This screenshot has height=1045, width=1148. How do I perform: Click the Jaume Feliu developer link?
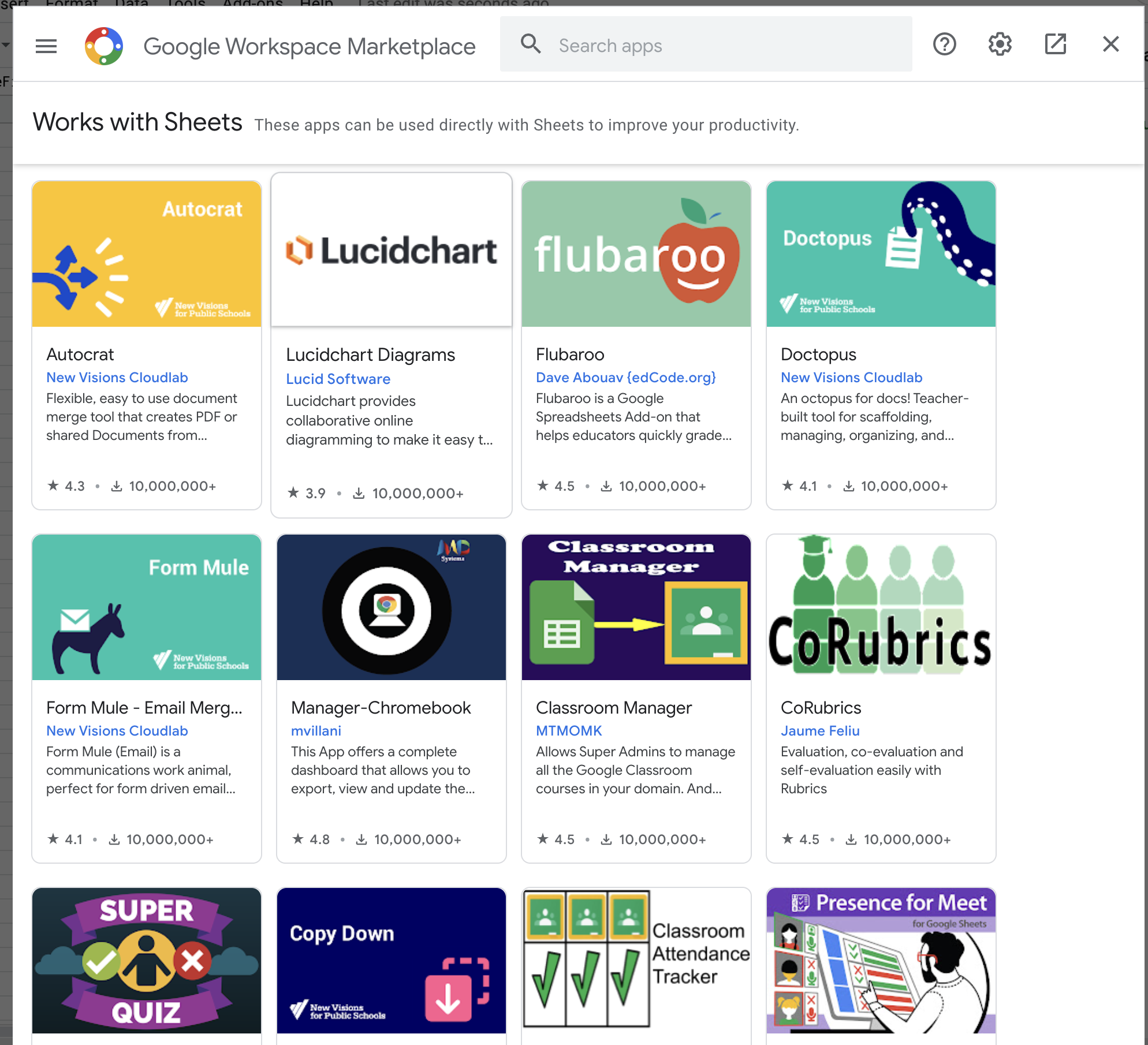point(819,731)
